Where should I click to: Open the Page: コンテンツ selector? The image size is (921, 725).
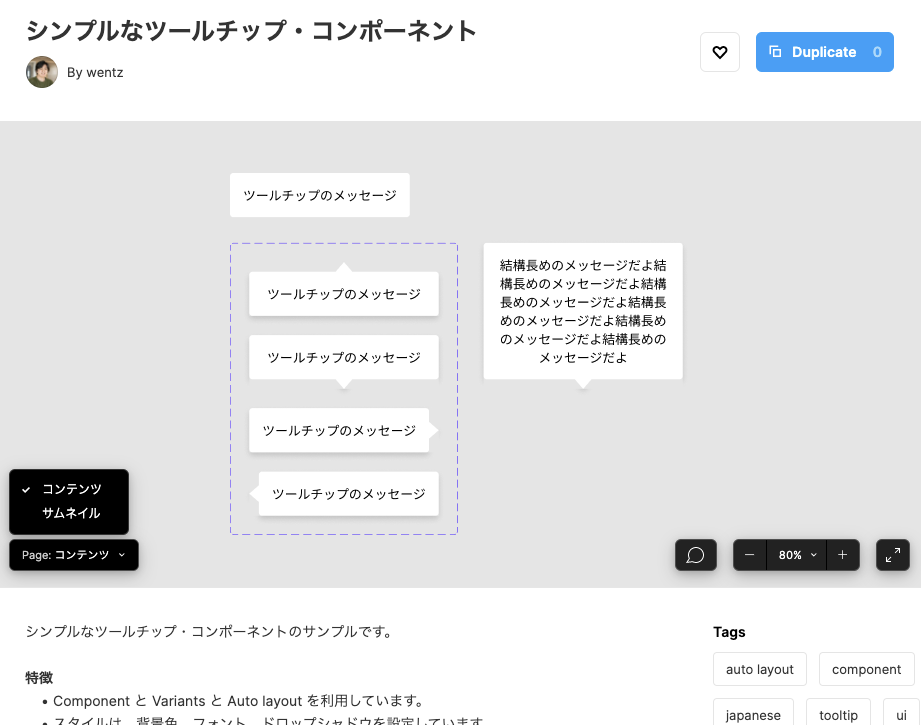(x=73, y=555)
